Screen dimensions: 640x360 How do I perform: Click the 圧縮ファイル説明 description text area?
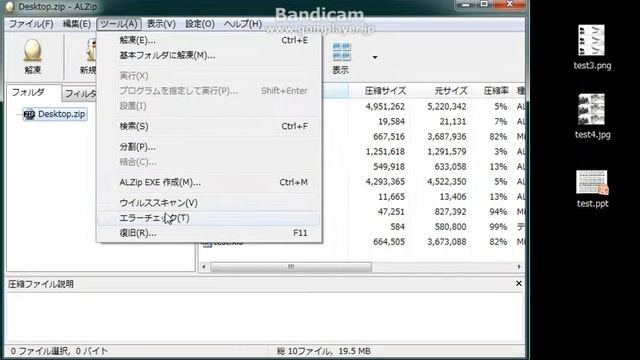point(264,317)
